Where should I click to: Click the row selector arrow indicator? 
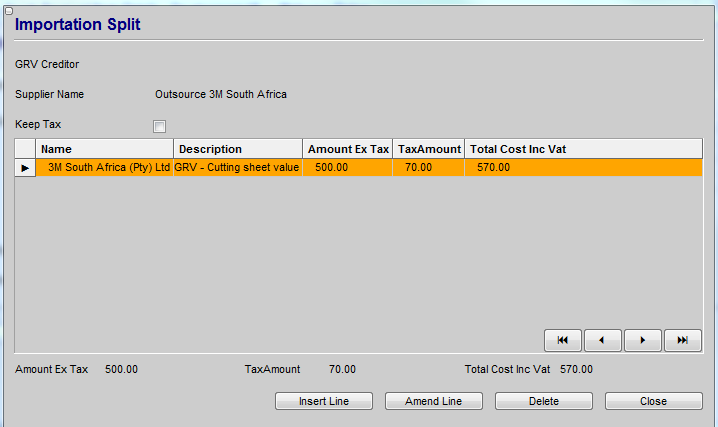click(25, 168)
